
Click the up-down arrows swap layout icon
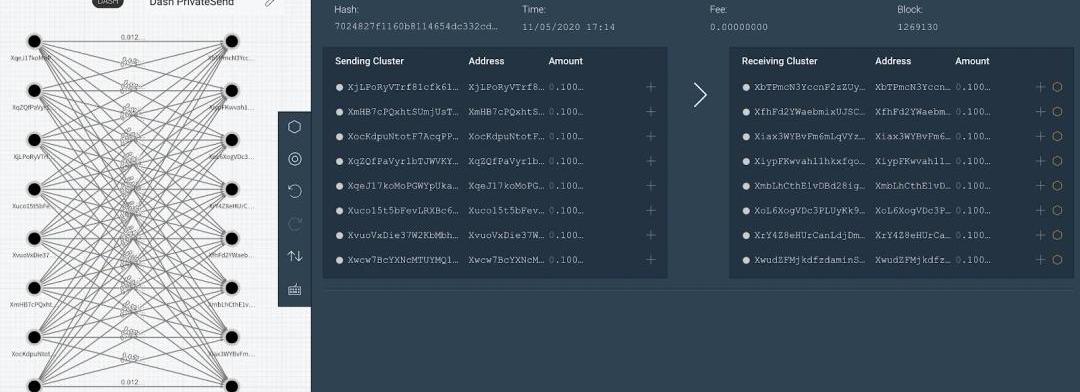(295, 256)
